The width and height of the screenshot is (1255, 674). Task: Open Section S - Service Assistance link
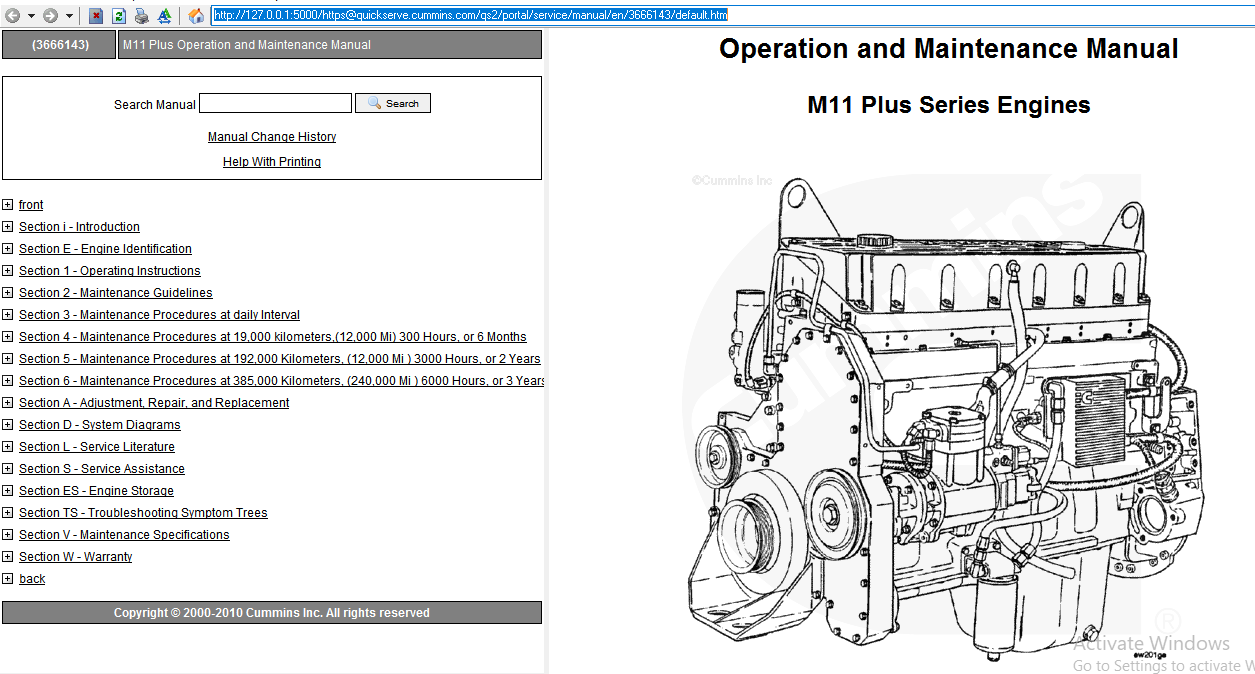pos(102,469)
